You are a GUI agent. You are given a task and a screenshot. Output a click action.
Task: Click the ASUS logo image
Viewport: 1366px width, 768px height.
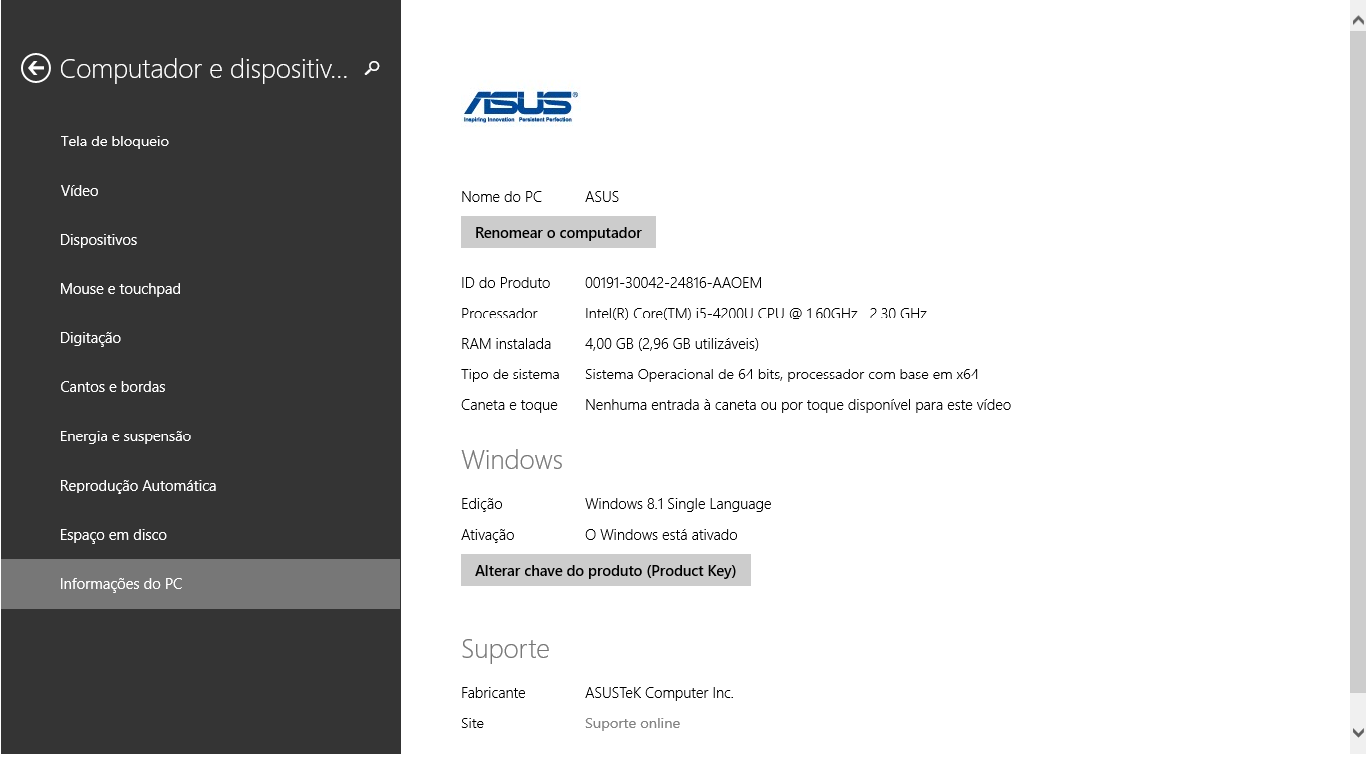click(520, 106)
